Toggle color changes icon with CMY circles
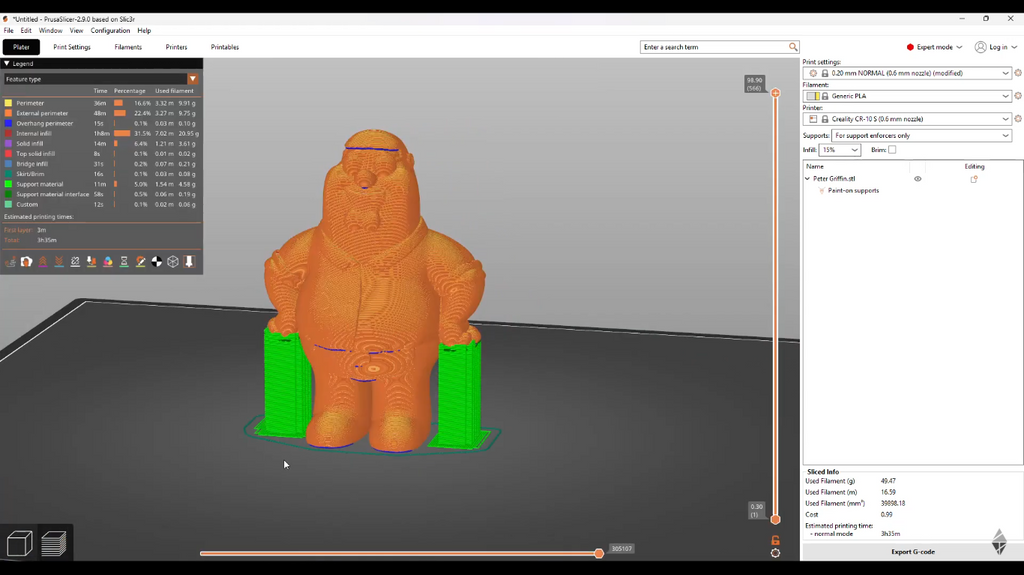Image resolution: width=1024 pixels, height=575 pixels. (x=108, y=261)
